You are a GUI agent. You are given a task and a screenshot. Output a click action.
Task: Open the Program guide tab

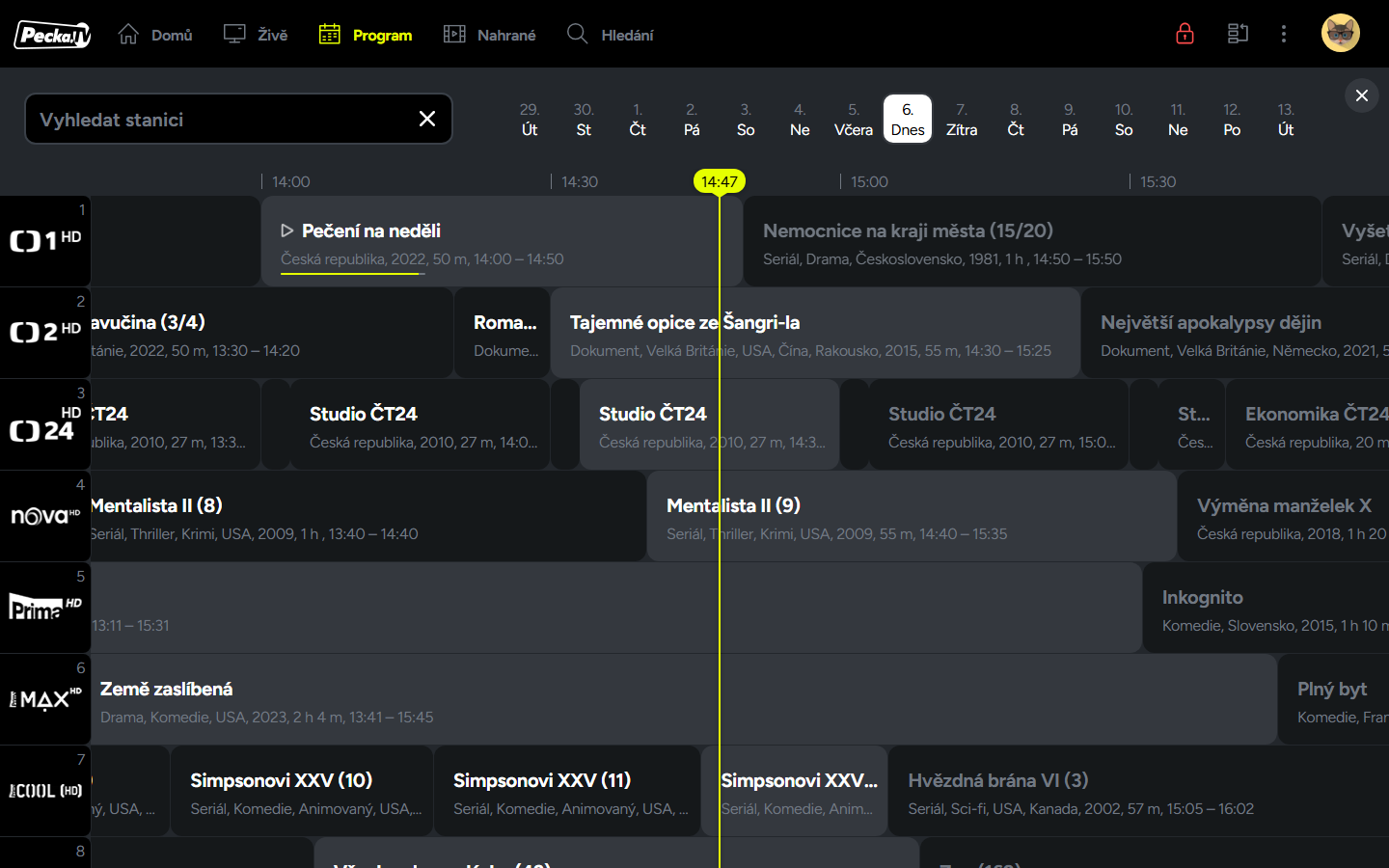[x=366, y=35]
